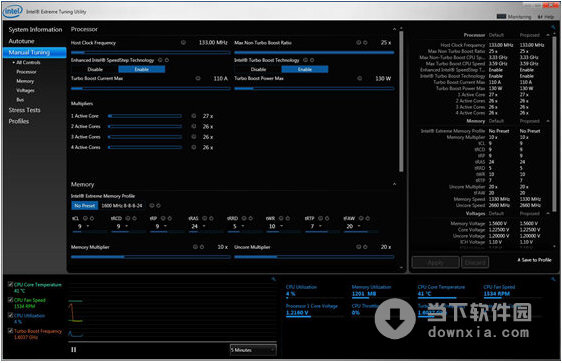Viewport: 562px width, 363px height.
Task: Click the reset icon beside the memory profile presets
Action: coord(158,205)
